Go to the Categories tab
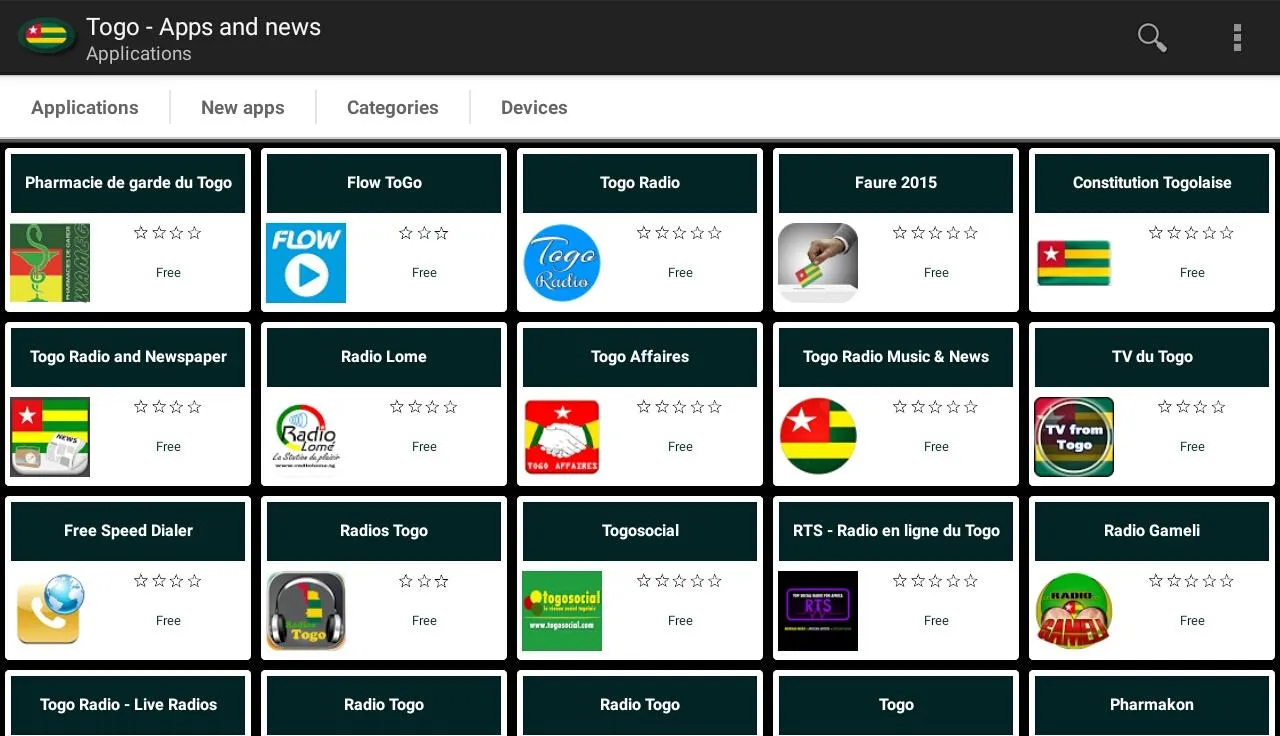 [x=393, y=108]
